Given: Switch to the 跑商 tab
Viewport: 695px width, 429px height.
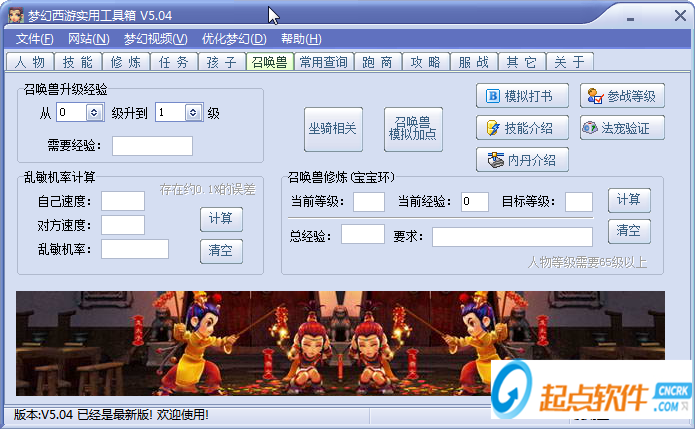Looking at the screenshot, I should pos(378,62).
